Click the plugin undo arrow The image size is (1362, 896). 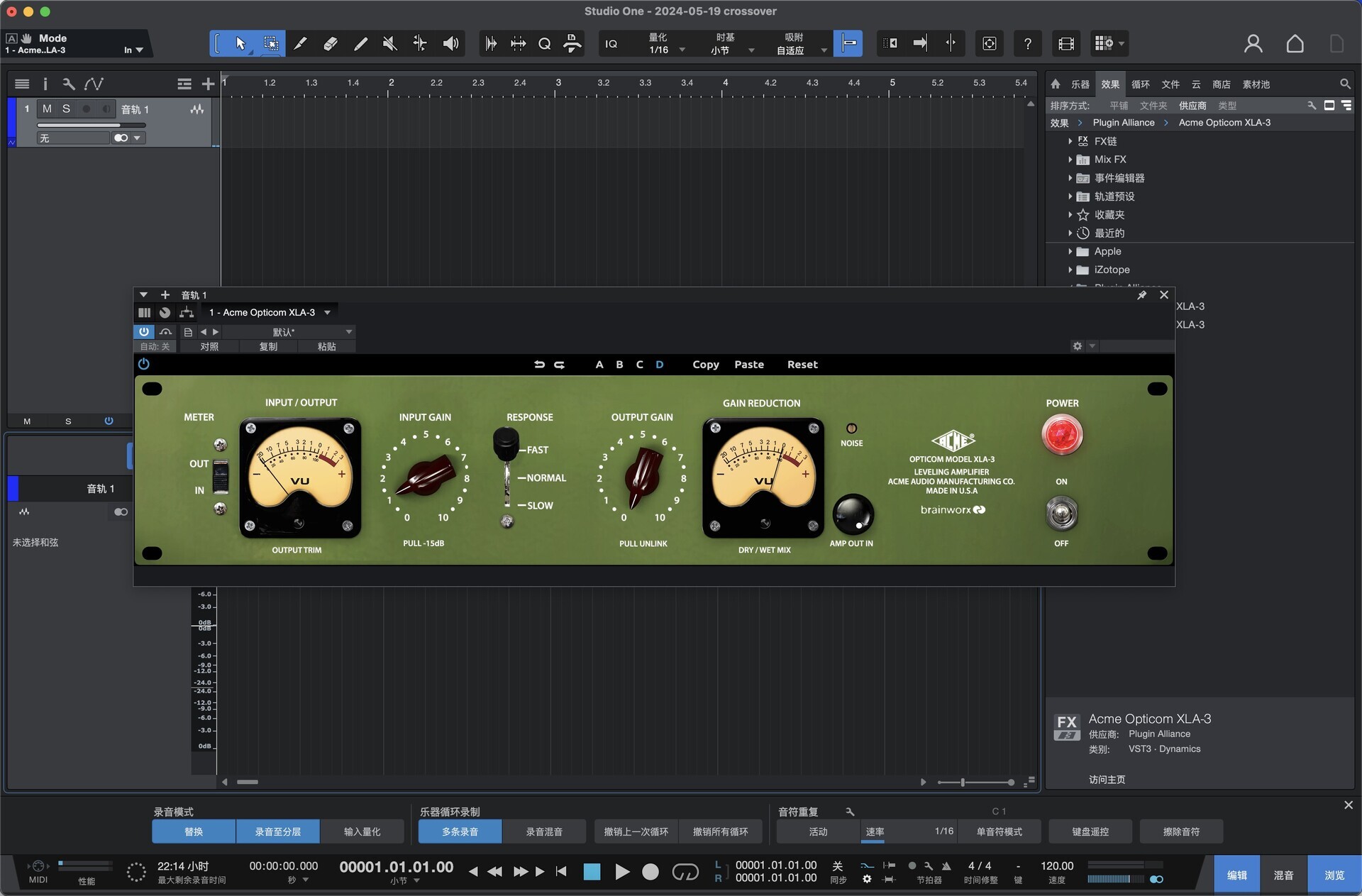click(539, 364)
